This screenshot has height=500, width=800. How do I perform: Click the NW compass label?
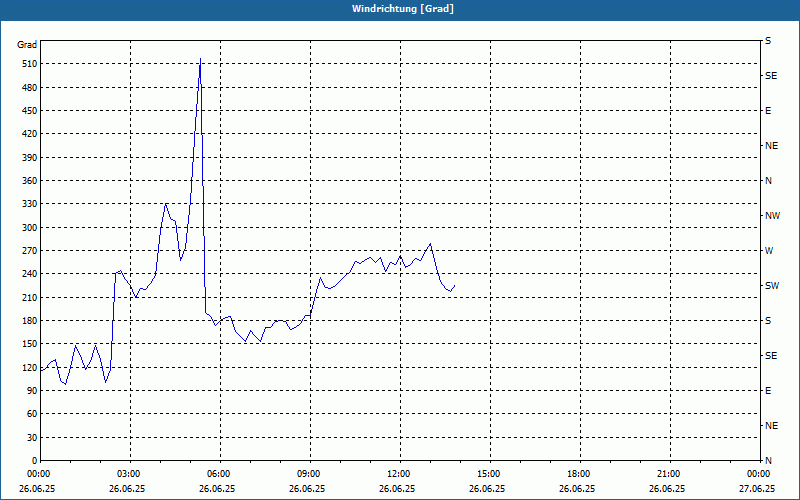(x=772, y=216)
